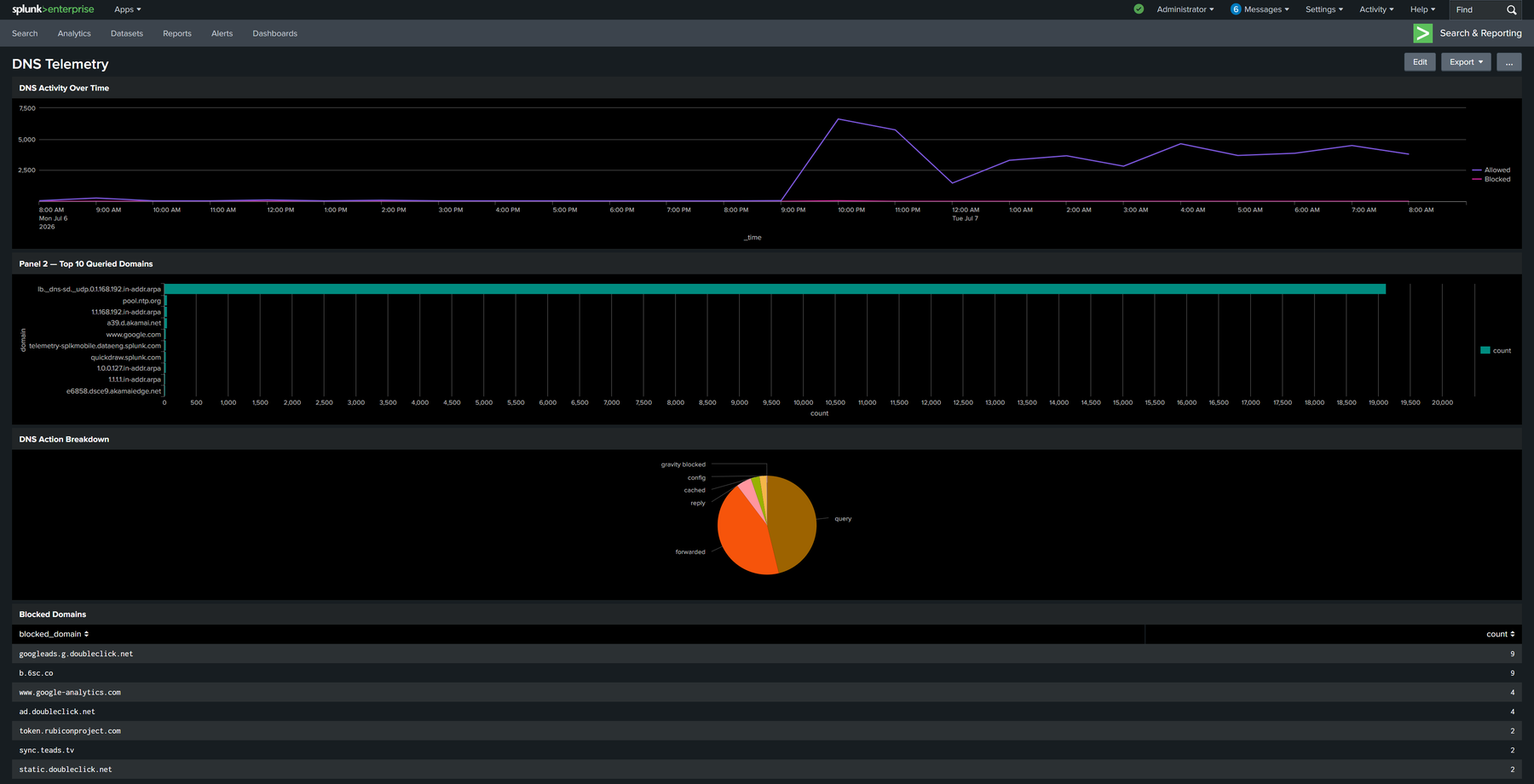Screen dimensions: 1534x784
Task: Open the Activity dropdown
Action: [x=1376, y=9]
